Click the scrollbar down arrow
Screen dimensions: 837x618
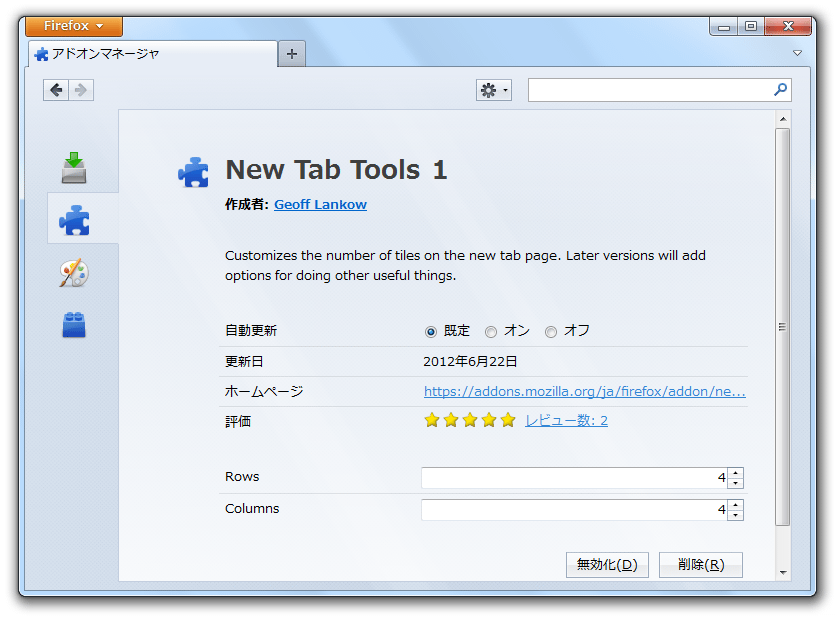coord(783,573)
